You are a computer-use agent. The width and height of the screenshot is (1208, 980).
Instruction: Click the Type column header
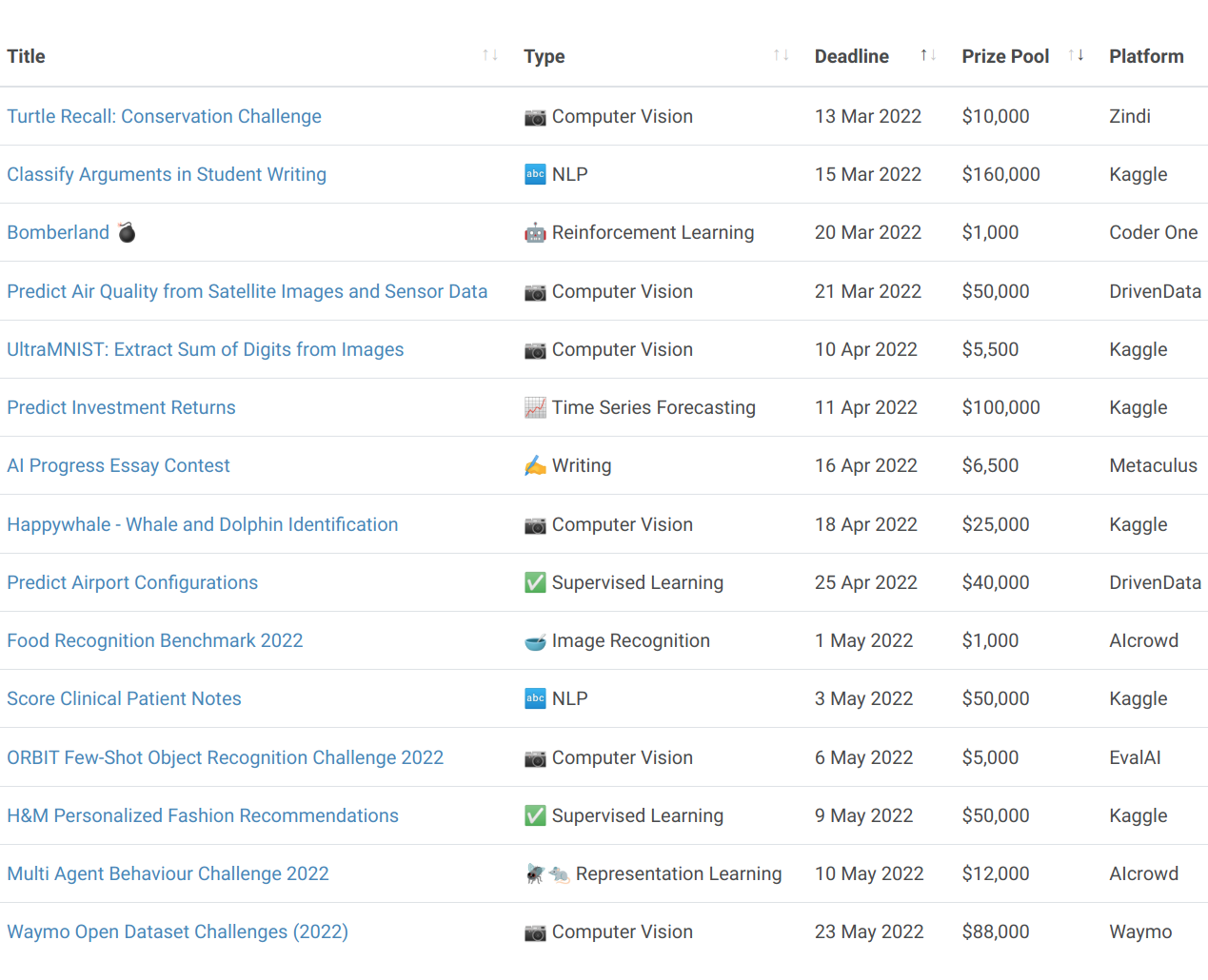pos(544,56)
